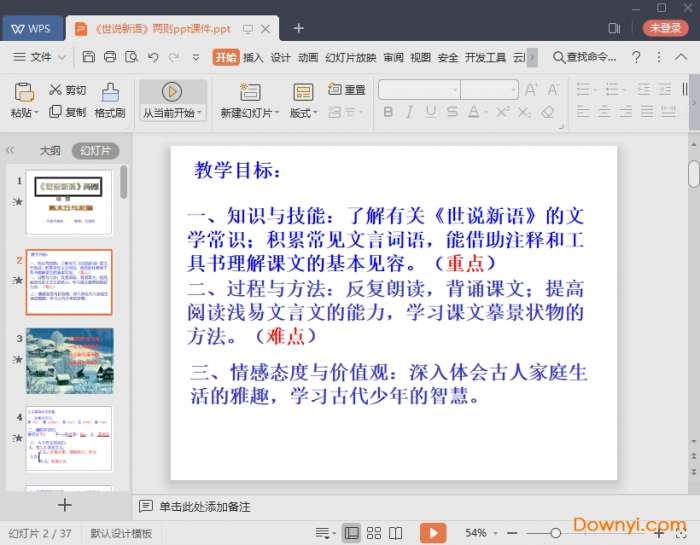Toggle normal view in status bar

[x=351, y=533]
